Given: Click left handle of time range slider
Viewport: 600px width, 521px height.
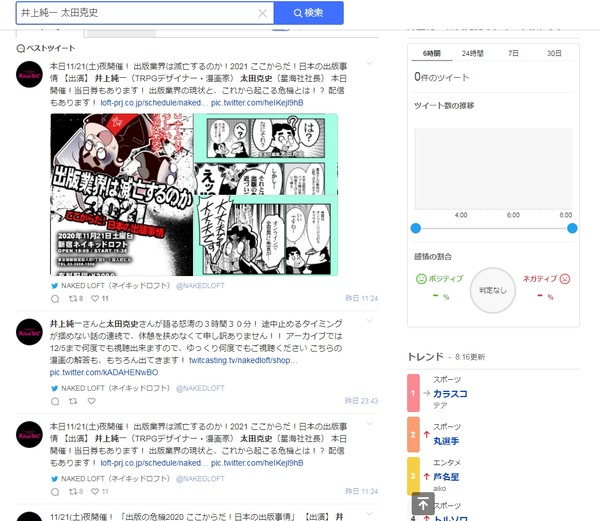Looking at the screenshot, I should [x=416, y=228].
